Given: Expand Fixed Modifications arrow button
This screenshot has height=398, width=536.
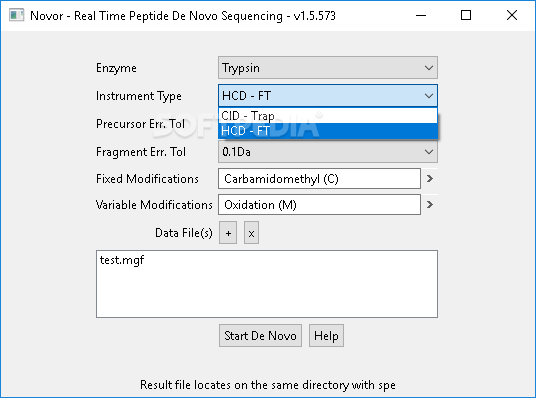Looking at the screenshot, I should (430, 178).
